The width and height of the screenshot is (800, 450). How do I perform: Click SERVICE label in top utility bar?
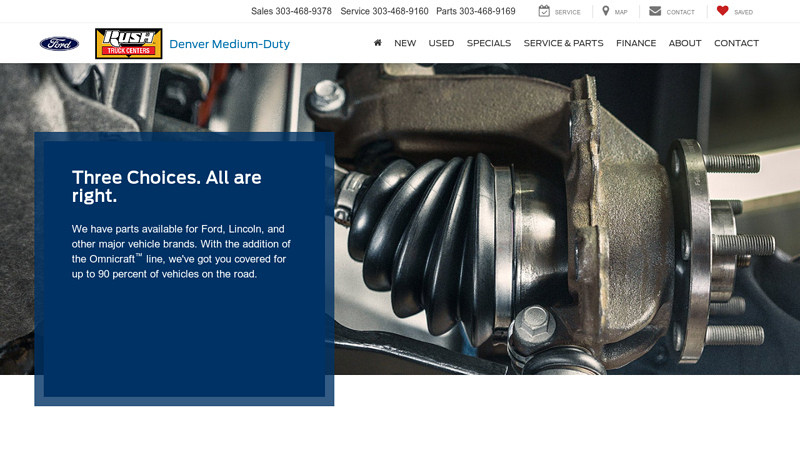click(567, 12)
